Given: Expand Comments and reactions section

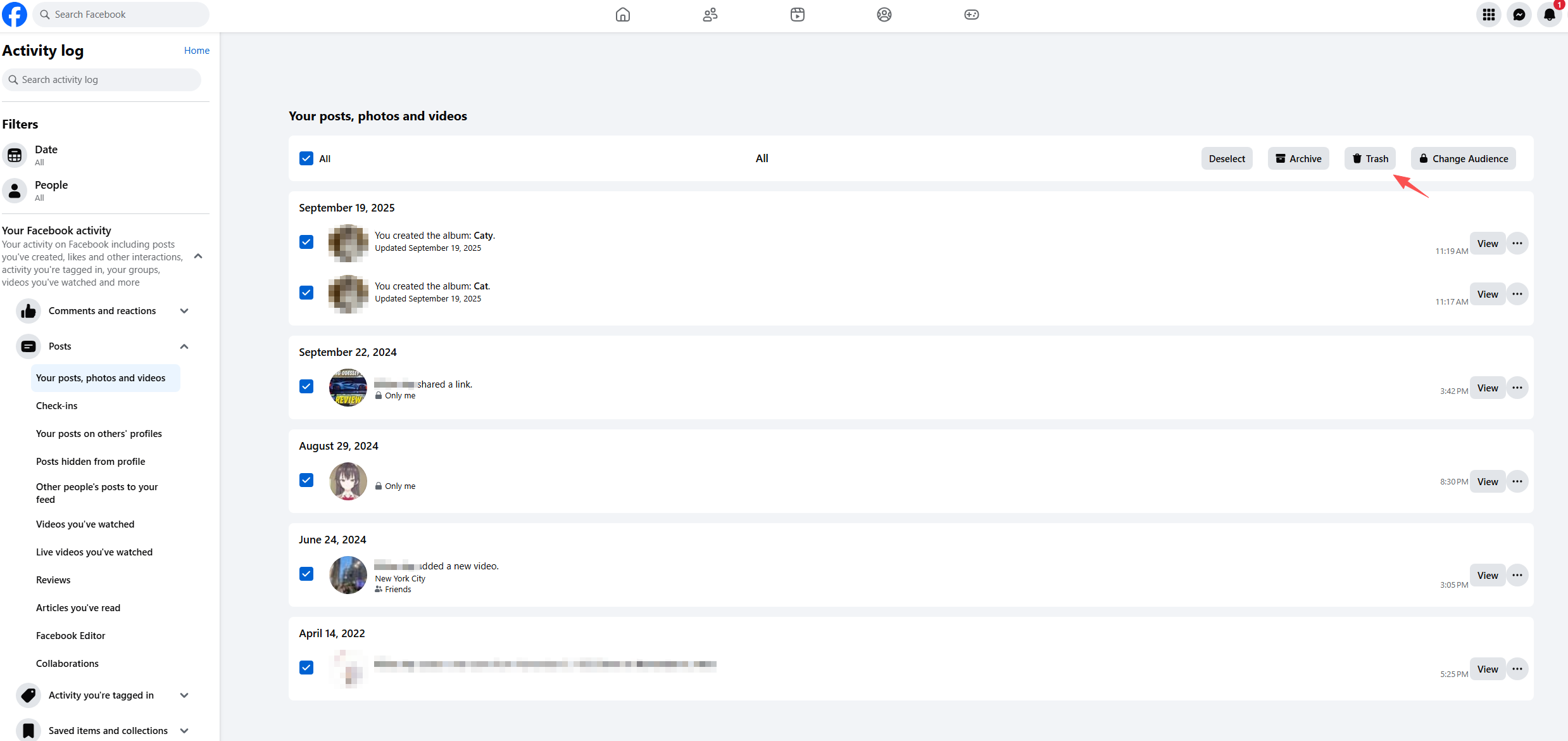Looking at the screenshot, I should pyautogui.click(x=184, y=311).
